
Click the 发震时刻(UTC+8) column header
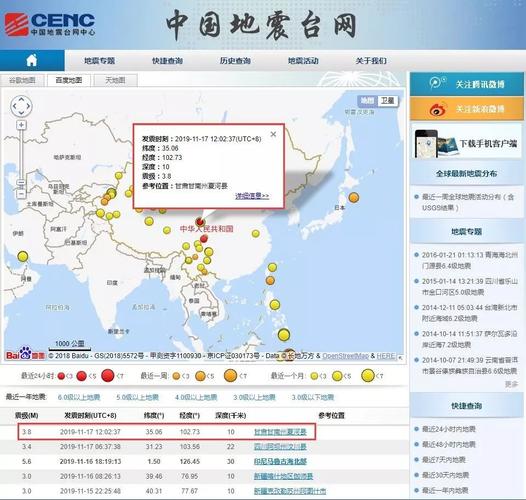pos(90,415)
